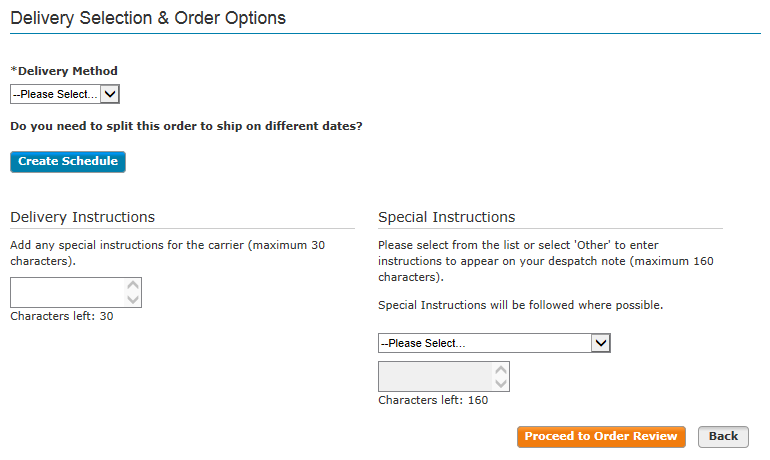Click the Special Instructions dropdown chevron
770x460 pixels.
[601, 343]
